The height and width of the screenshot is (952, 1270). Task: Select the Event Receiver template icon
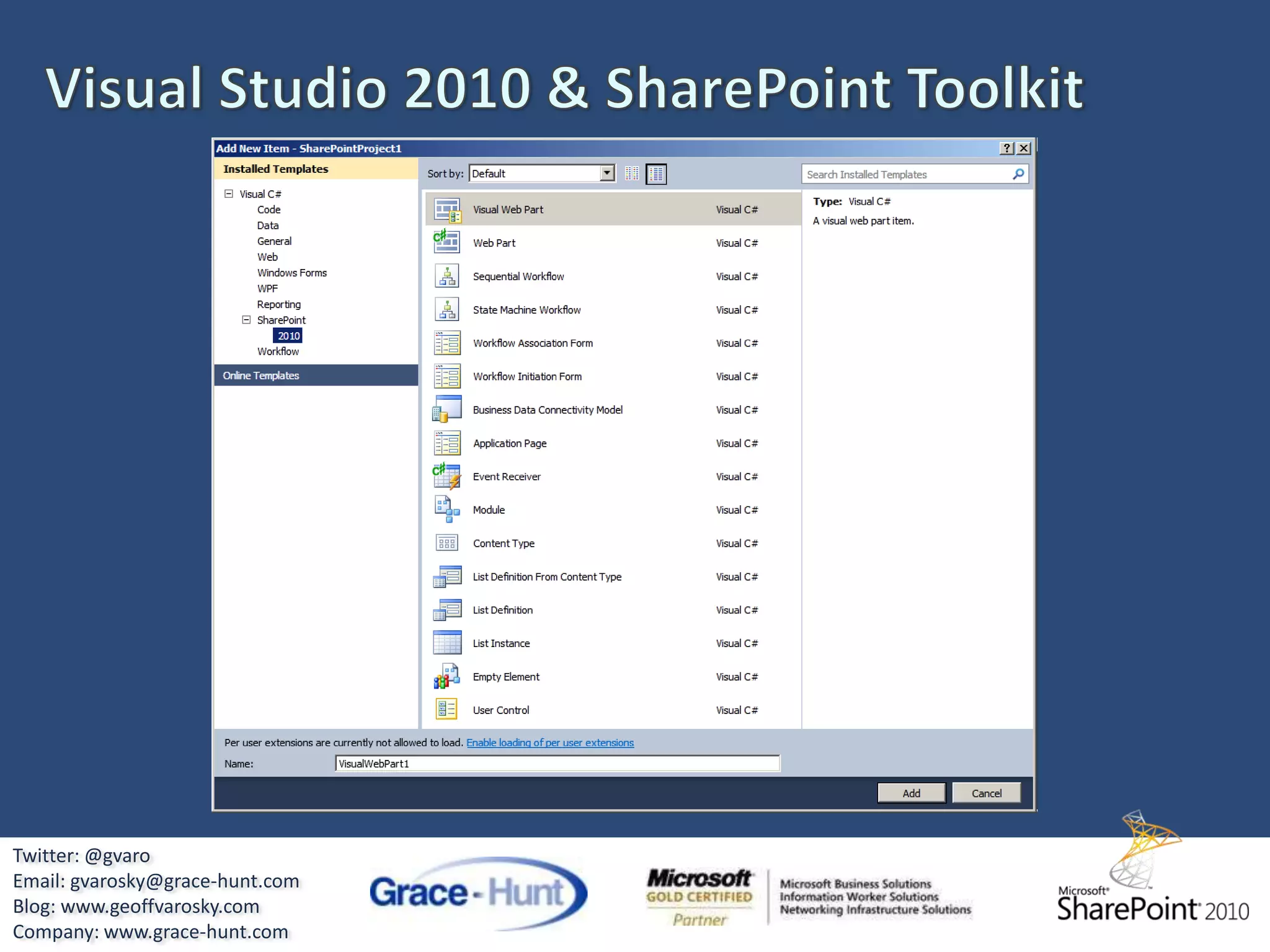[447, 477]
